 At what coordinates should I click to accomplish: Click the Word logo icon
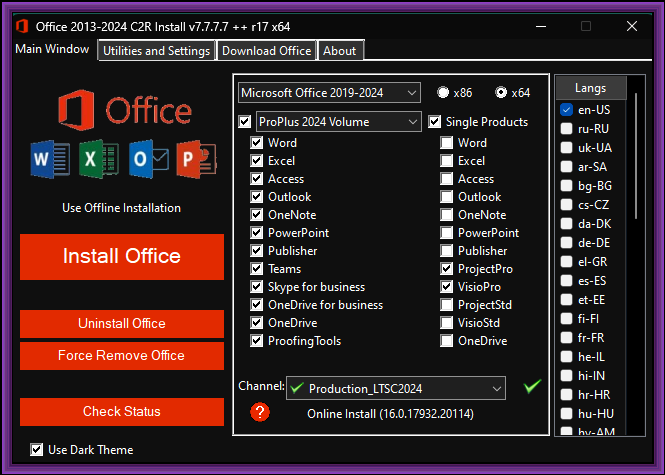pyautogui.click(x=50, y=159)
